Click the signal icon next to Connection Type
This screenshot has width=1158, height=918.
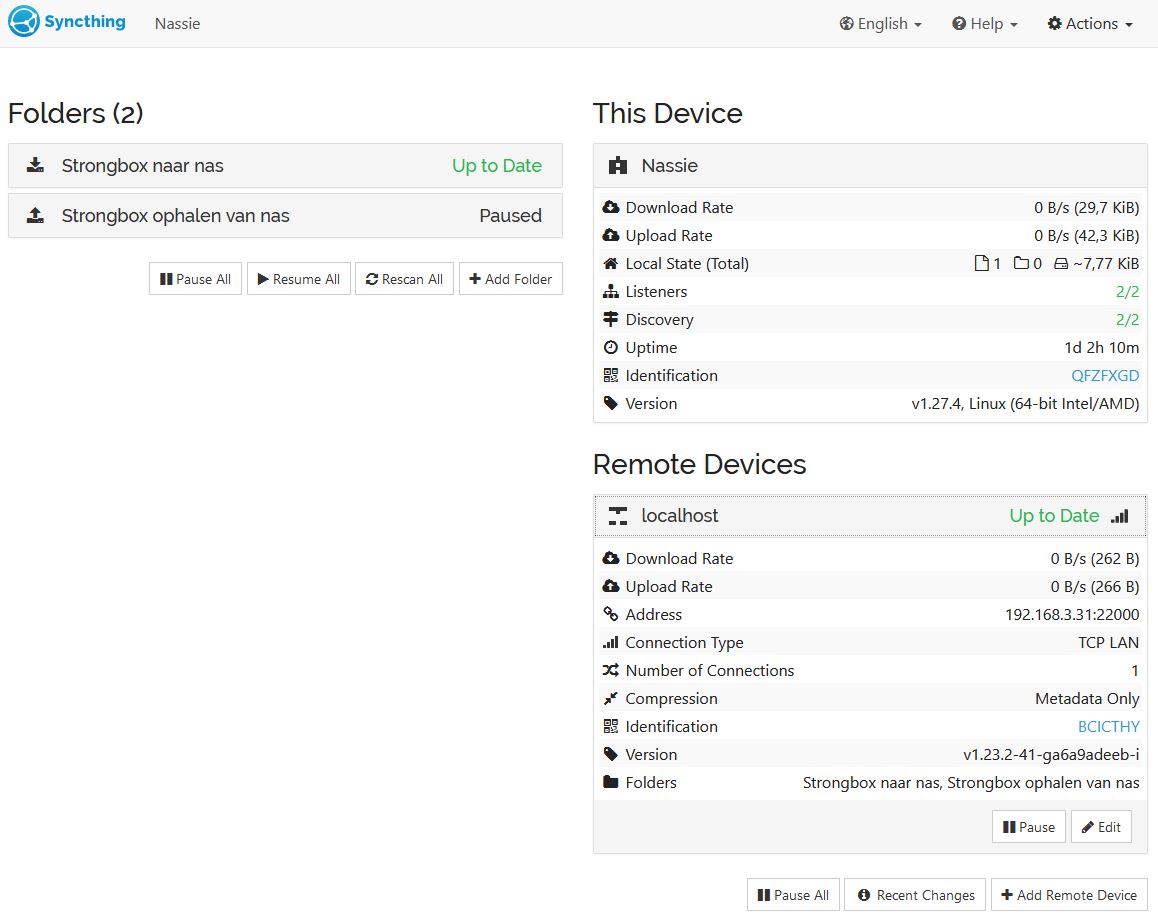pyautogui.click(x=611, y=642)
